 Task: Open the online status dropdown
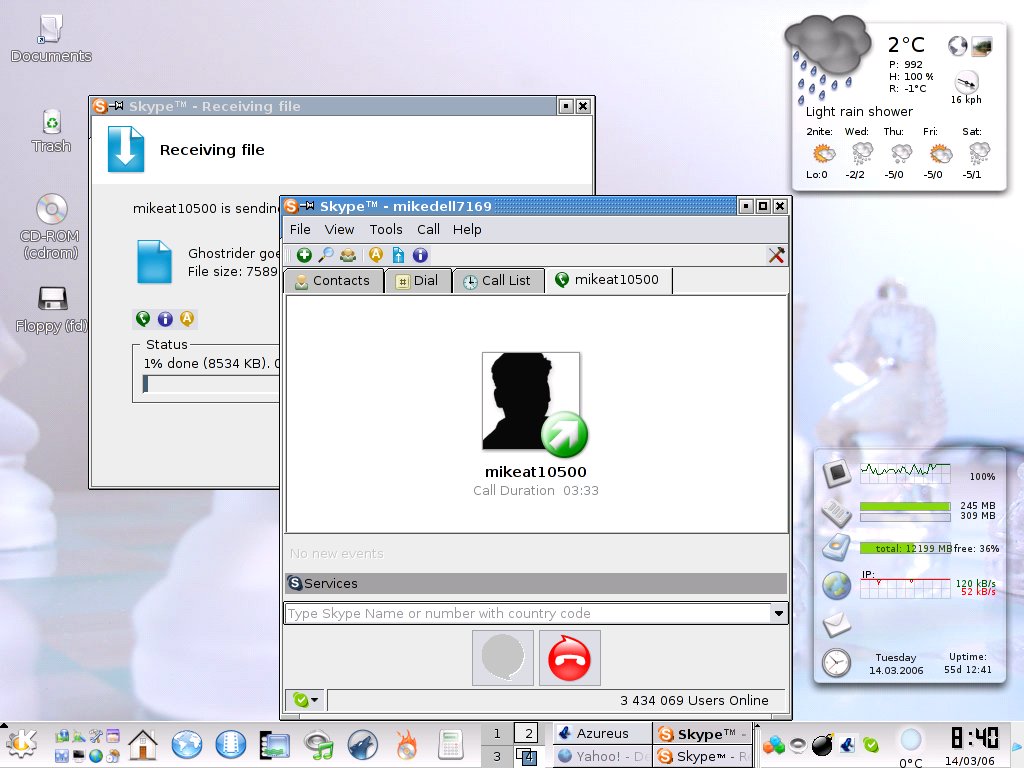[305, 700]
